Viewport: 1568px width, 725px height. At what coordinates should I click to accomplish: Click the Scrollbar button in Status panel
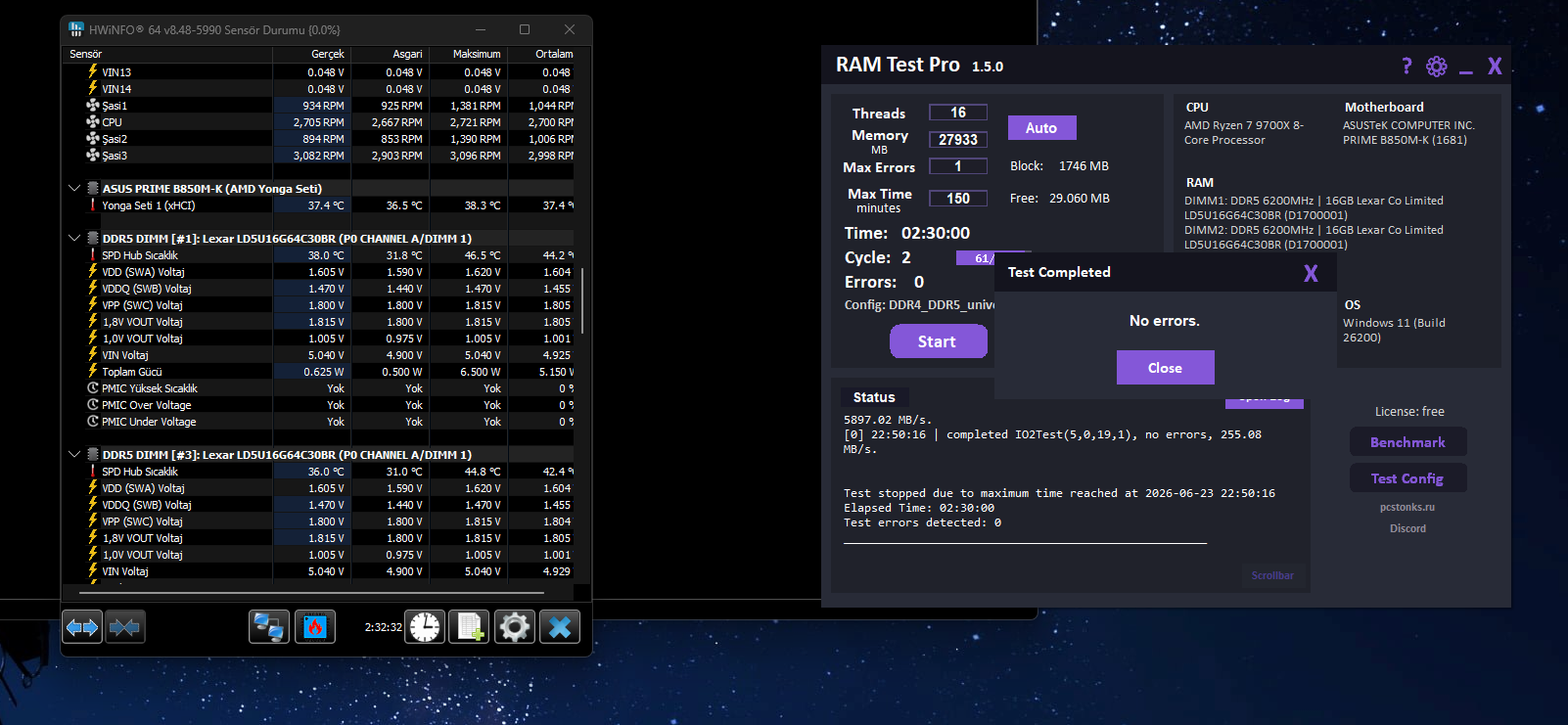pos(1272,575)
